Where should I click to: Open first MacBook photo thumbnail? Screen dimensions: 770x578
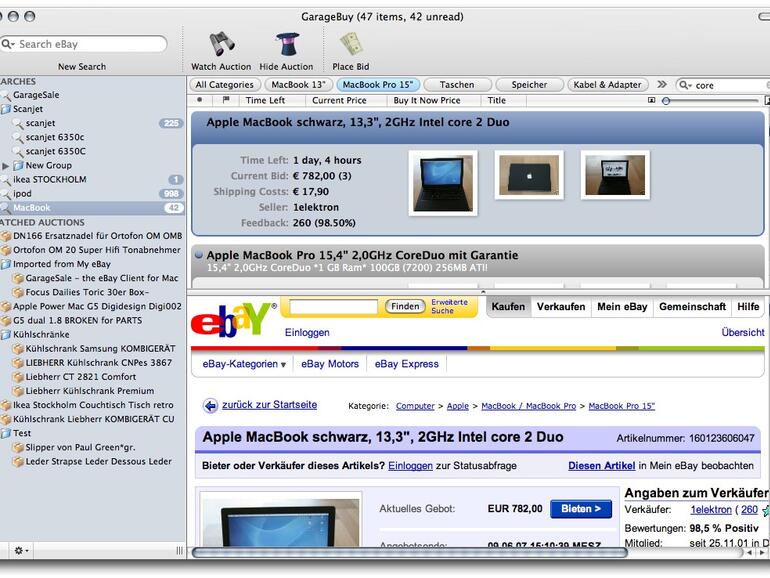tap(443, 183)
